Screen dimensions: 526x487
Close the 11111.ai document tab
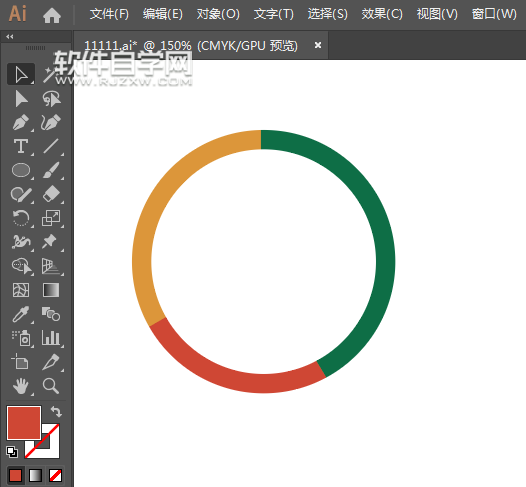click(318, 45)
